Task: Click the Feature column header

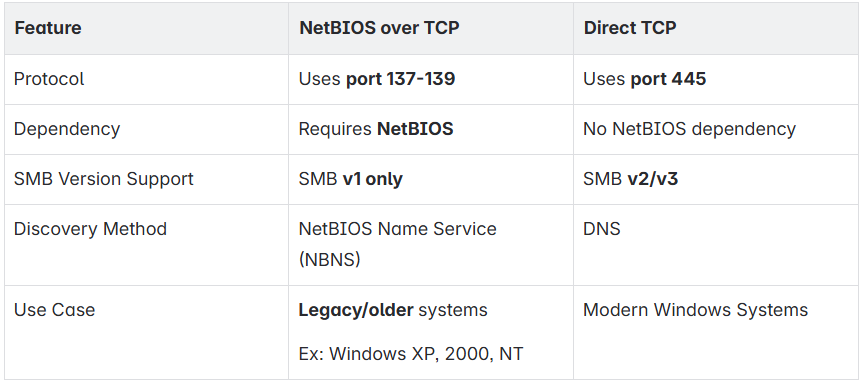Action: click(48, 28)
